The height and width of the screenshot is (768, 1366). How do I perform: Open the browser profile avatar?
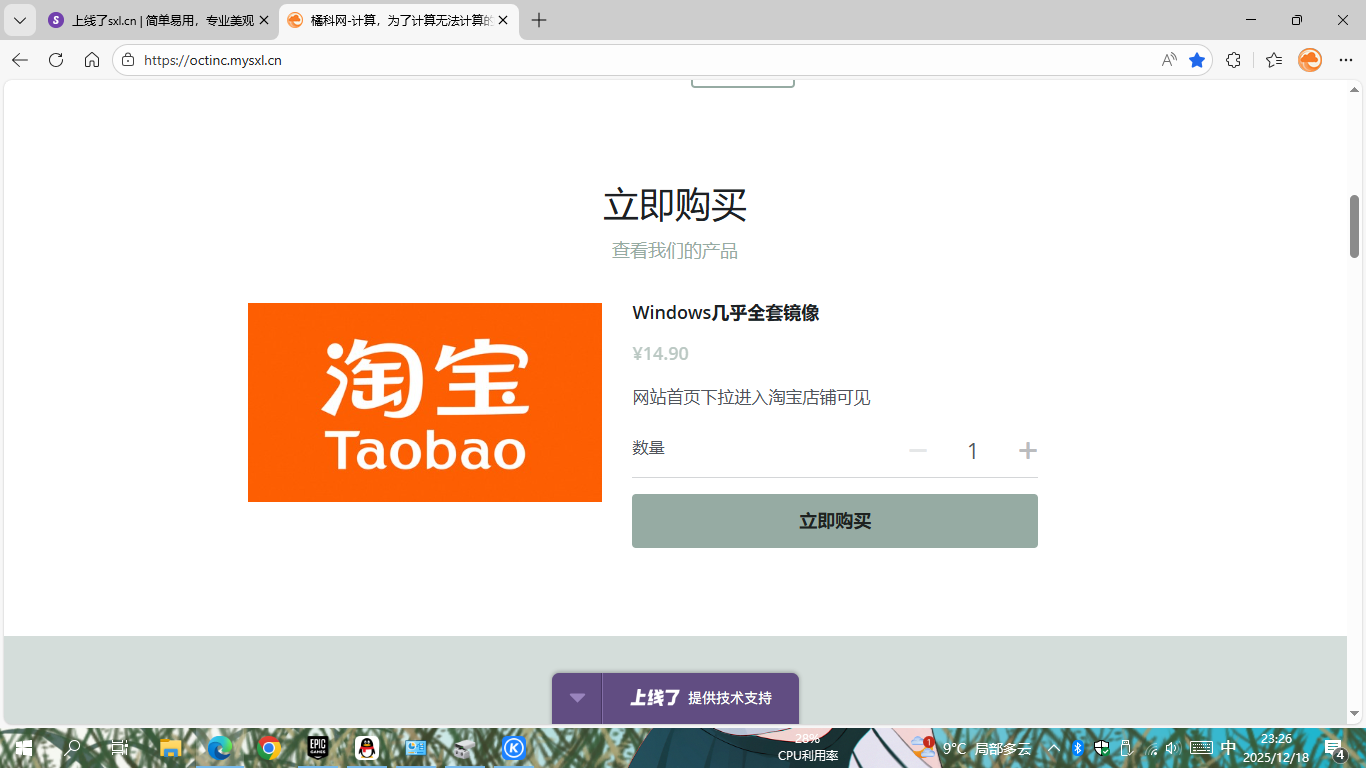pos(1310,60)
